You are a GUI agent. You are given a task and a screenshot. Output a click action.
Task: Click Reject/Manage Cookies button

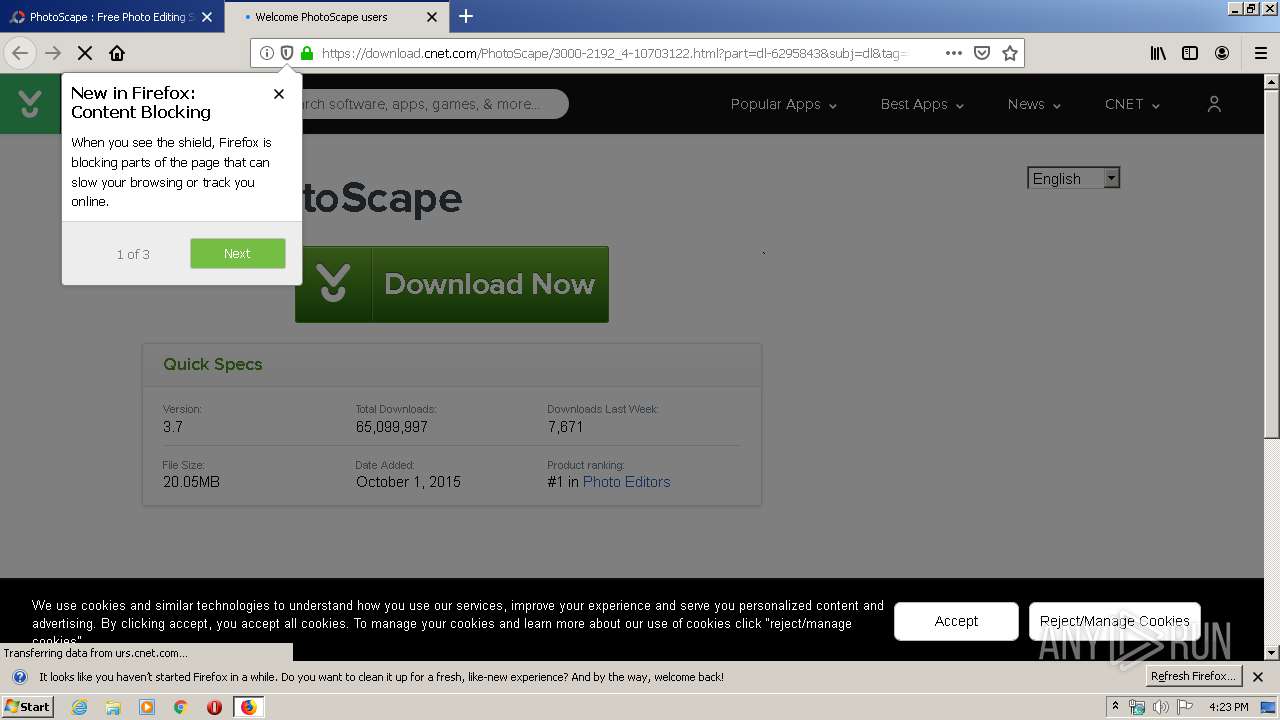[1115, 621]
